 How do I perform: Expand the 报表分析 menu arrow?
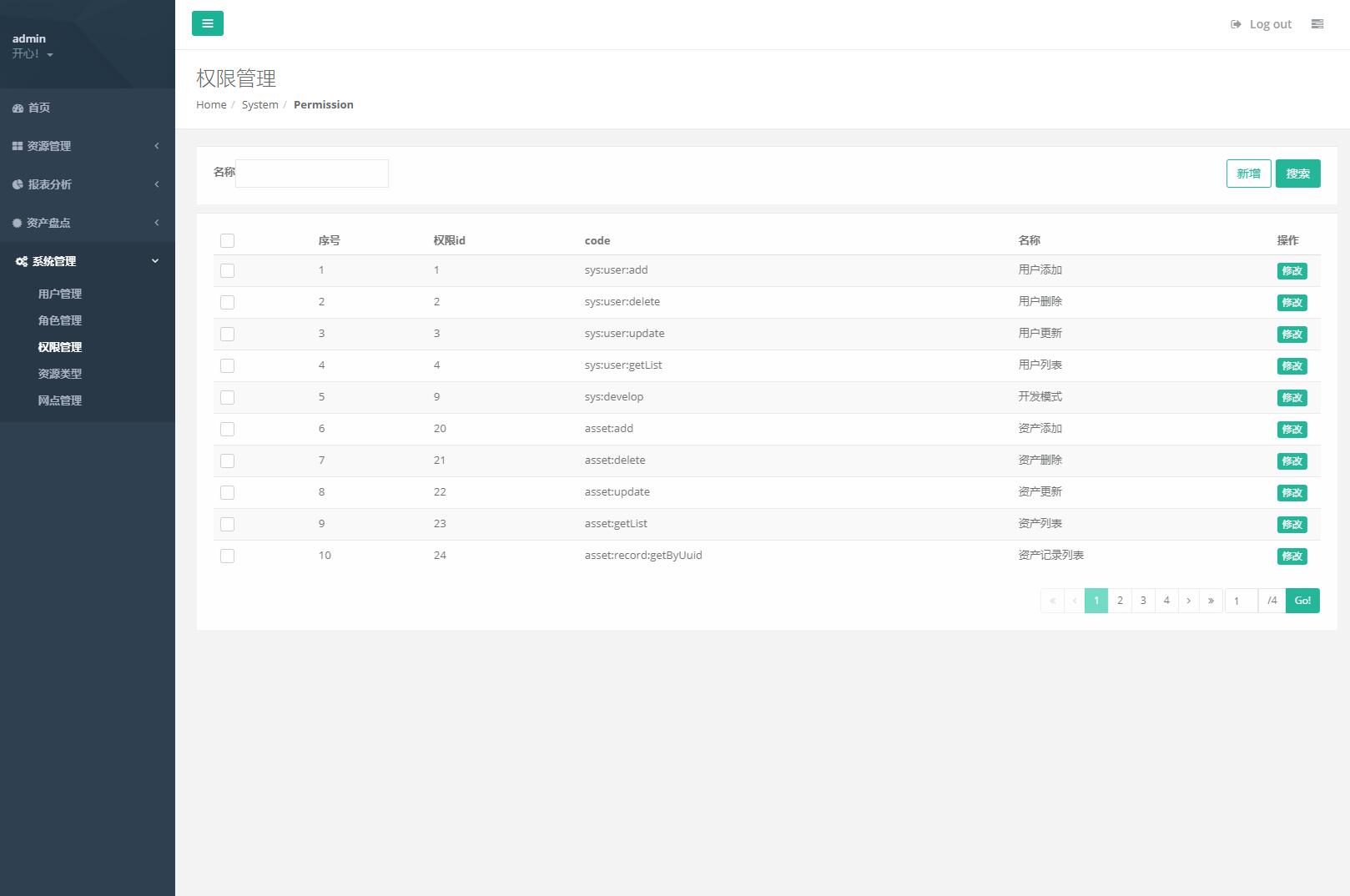coord(156,184)
